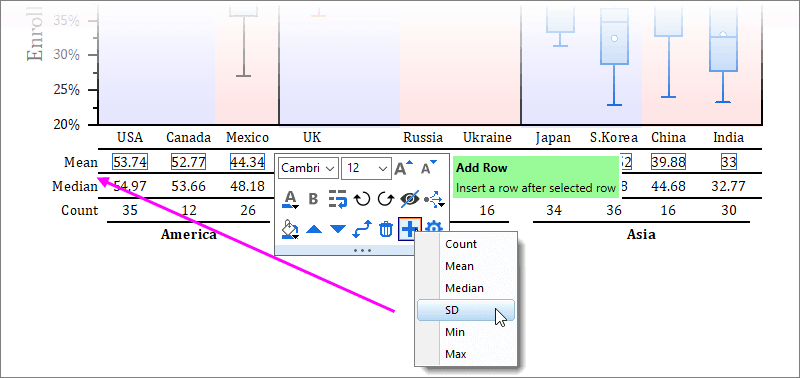Screen dimensions: 800x378
Task: Decrease font size with the small A icon
Action: [429, 167]
